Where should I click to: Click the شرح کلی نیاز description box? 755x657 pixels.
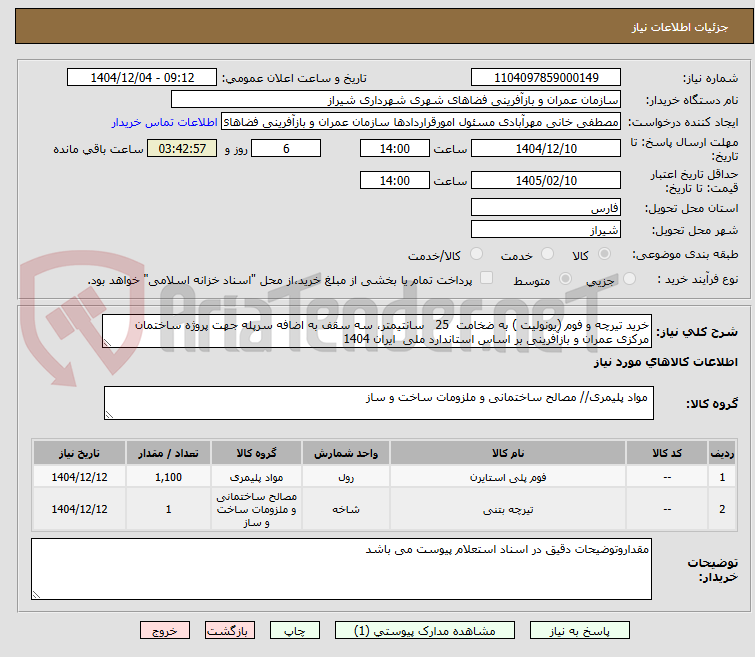(x=377, y=331)
